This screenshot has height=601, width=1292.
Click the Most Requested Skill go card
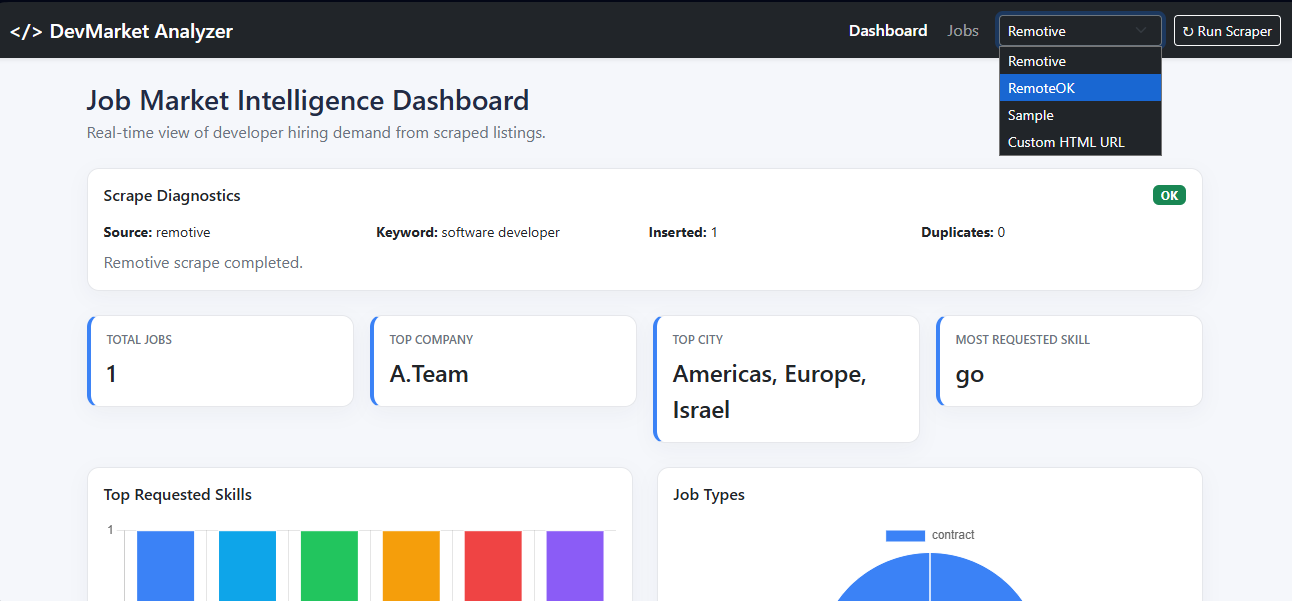click(x=1069, y=360)
